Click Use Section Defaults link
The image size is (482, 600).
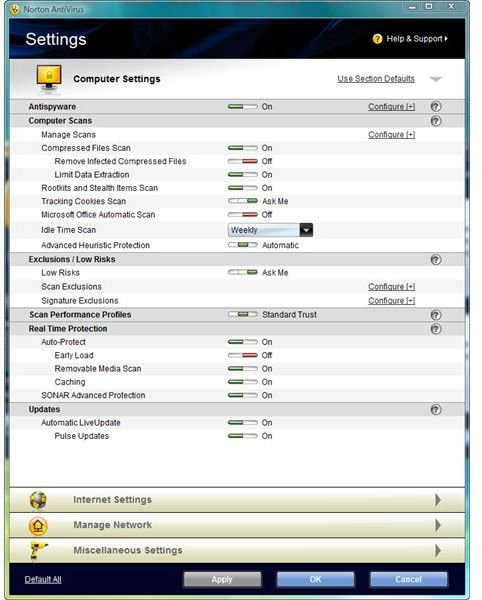click(376, 79)
